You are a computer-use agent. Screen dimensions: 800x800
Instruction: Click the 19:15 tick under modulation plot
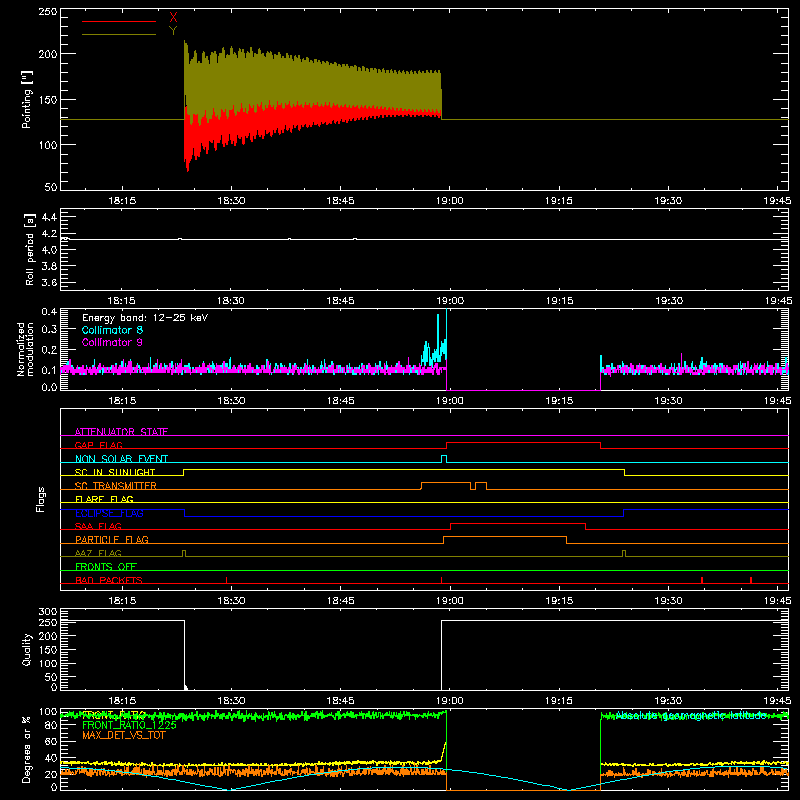point(559,401)
